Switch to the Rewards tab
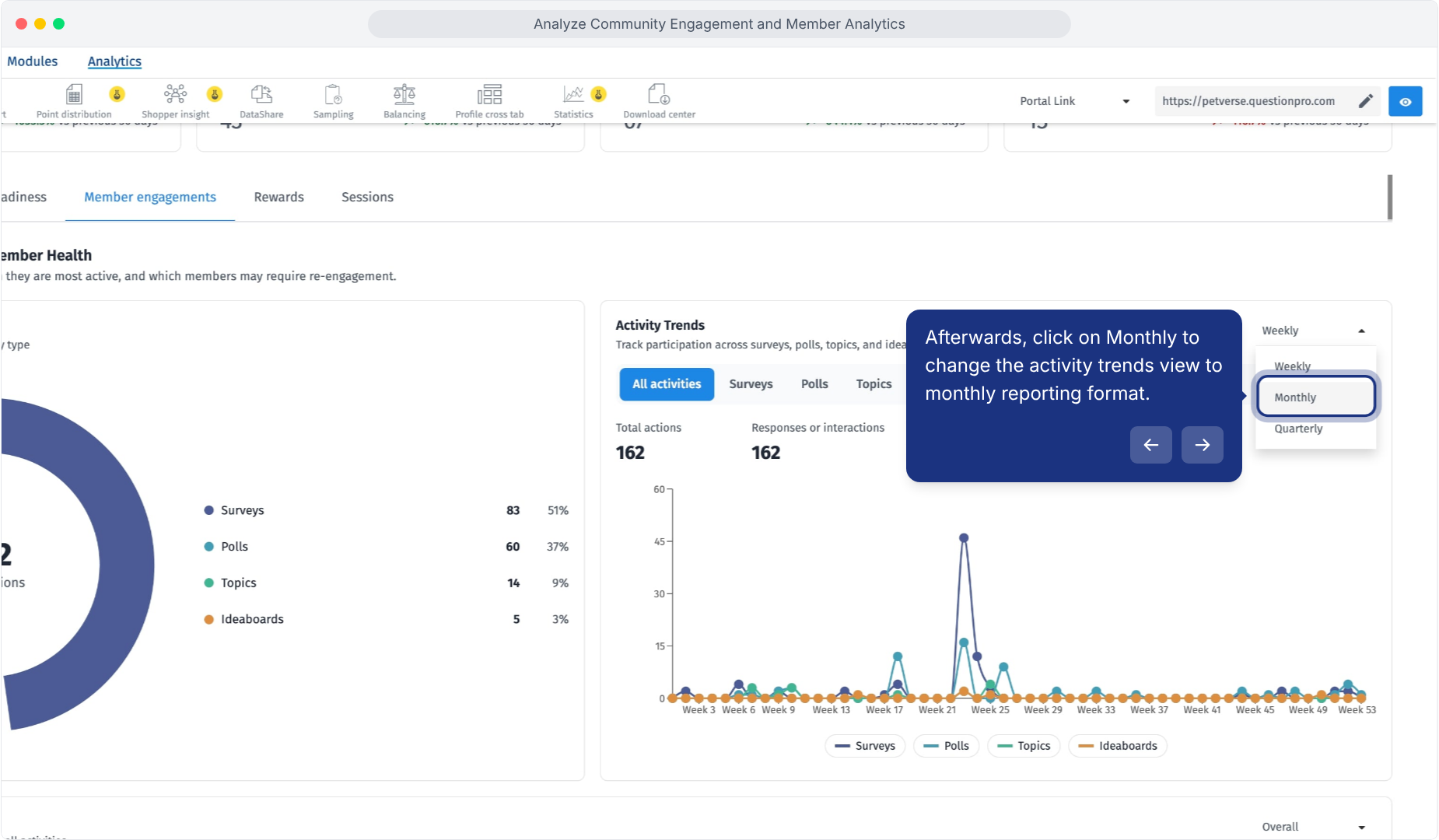1439x840 pixels. (x=278, y=198)
